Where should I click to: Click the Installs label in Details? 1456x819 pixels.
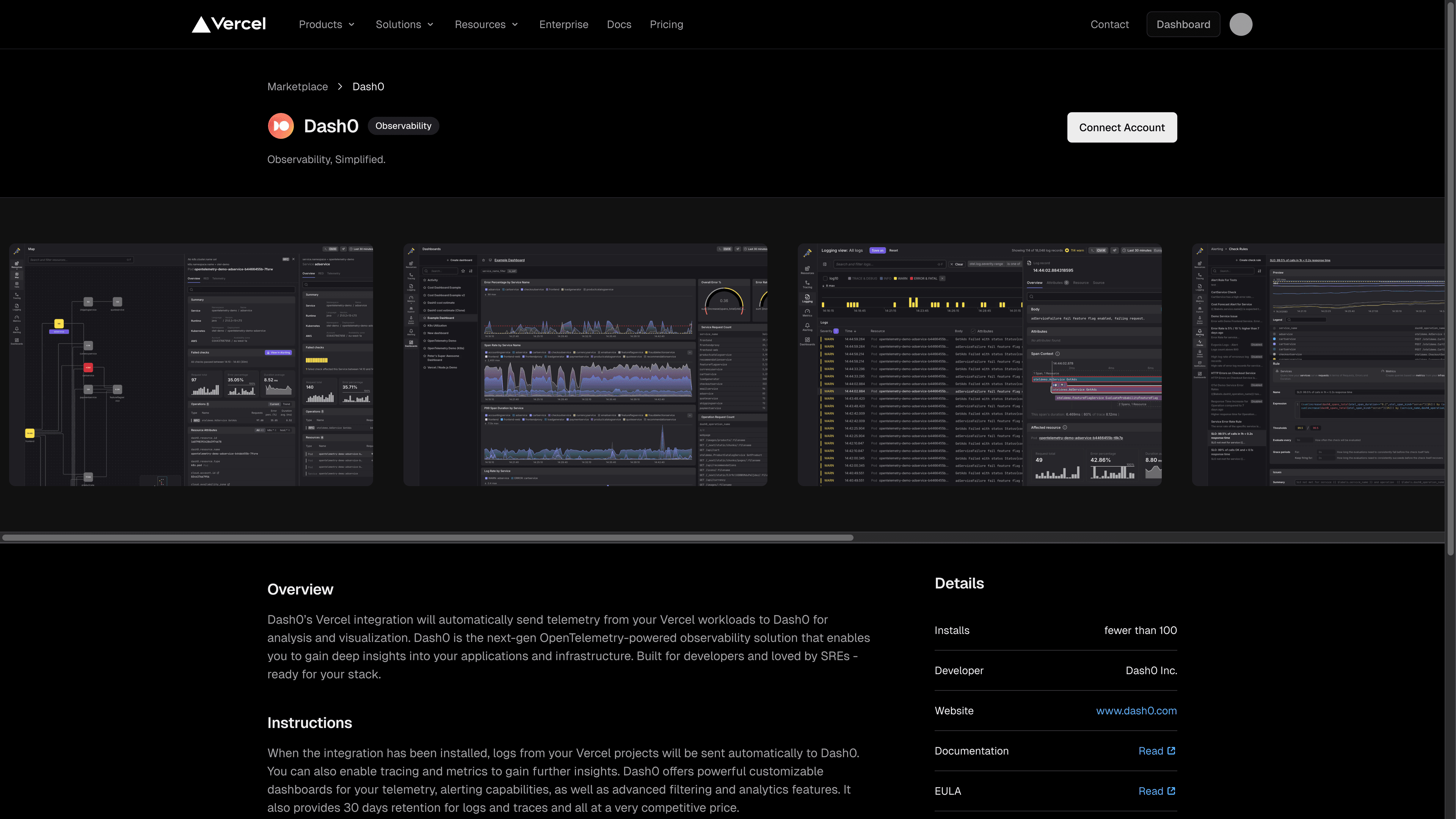[x=952, y=630]
